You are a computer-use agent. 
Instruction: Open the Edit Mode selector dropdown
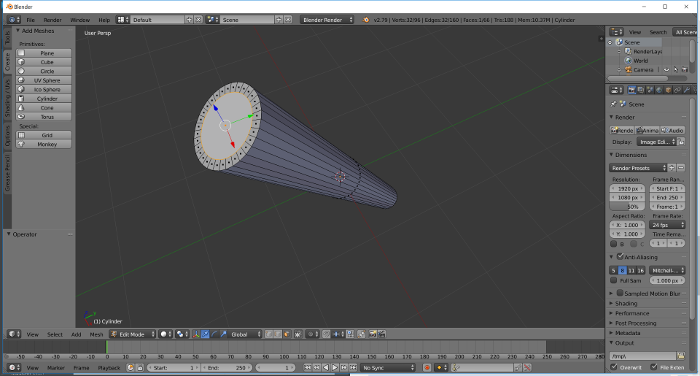click(x=133, y=334)
